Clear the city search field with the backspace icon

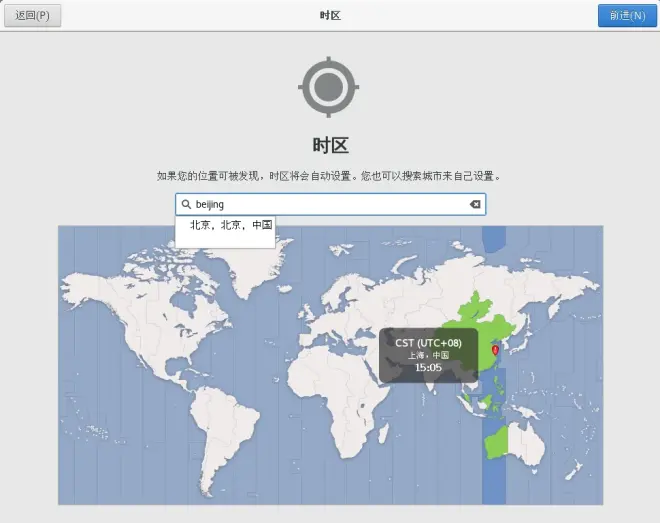pos(475,204)
